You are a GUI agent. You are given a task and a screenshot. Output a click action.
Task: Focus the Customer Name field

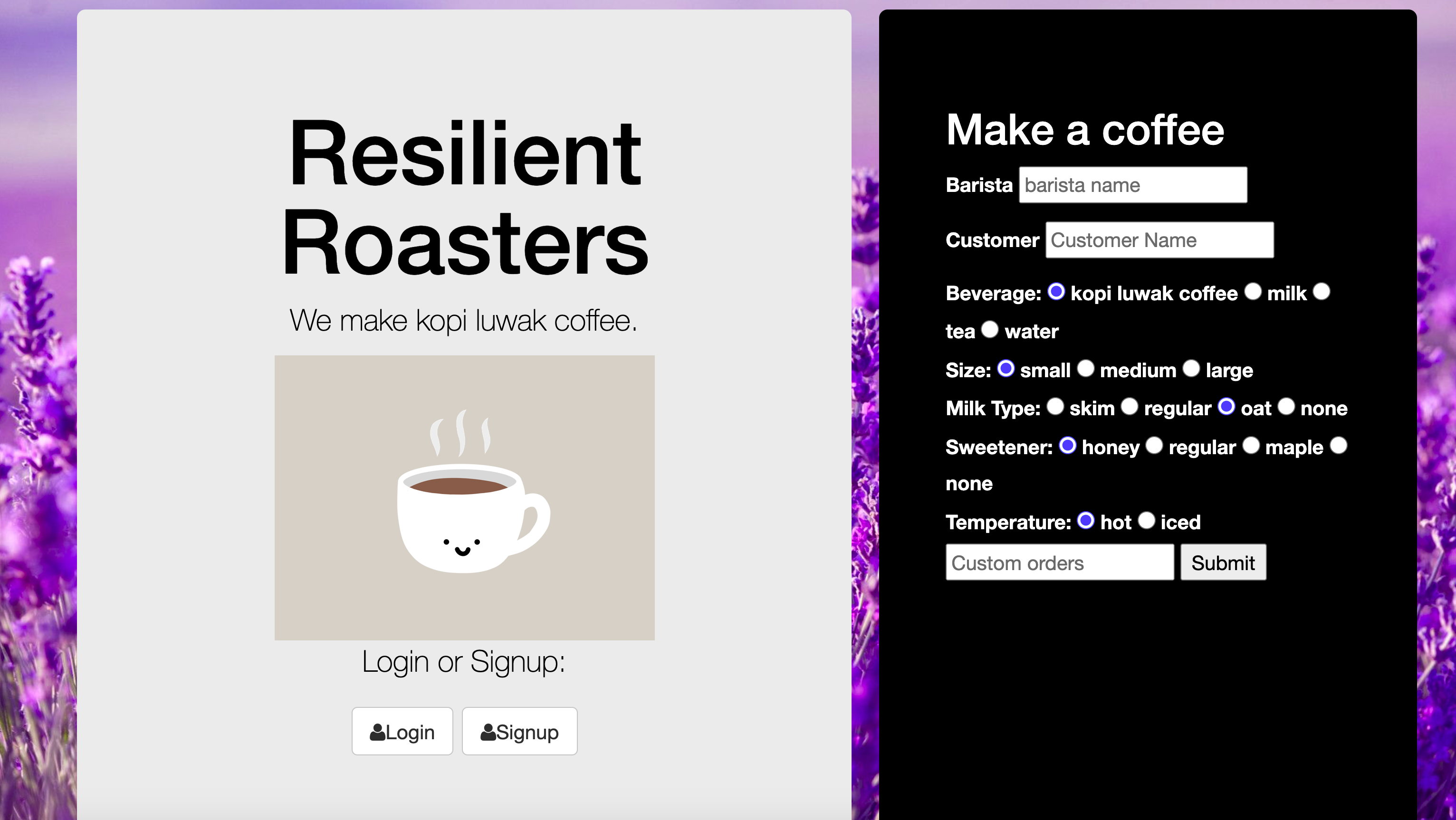(x=1159, y=240)
